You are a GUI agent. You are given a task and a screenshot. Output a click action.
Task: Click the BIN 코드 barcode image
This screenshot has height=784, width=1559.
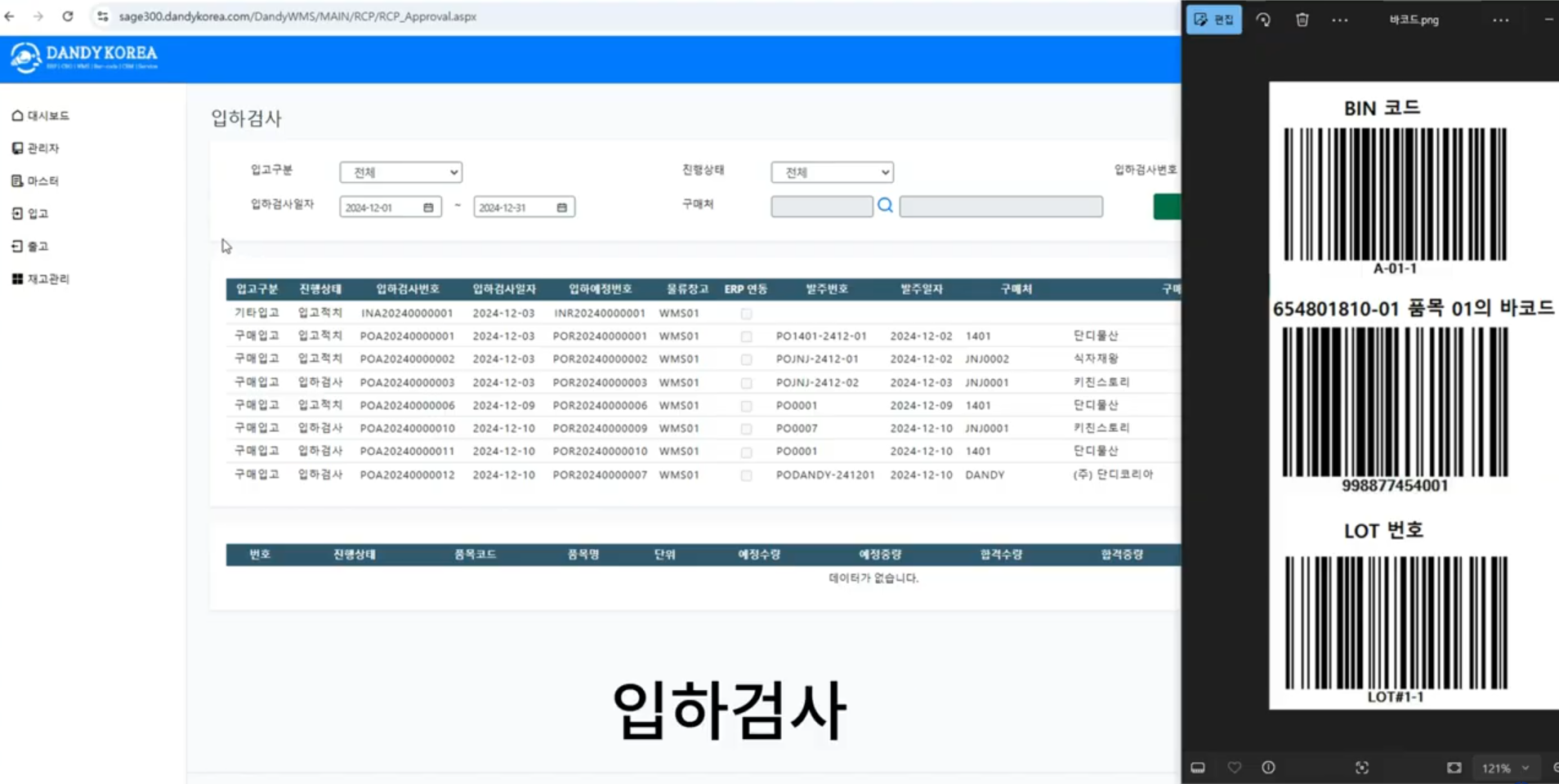(1396, 194)
